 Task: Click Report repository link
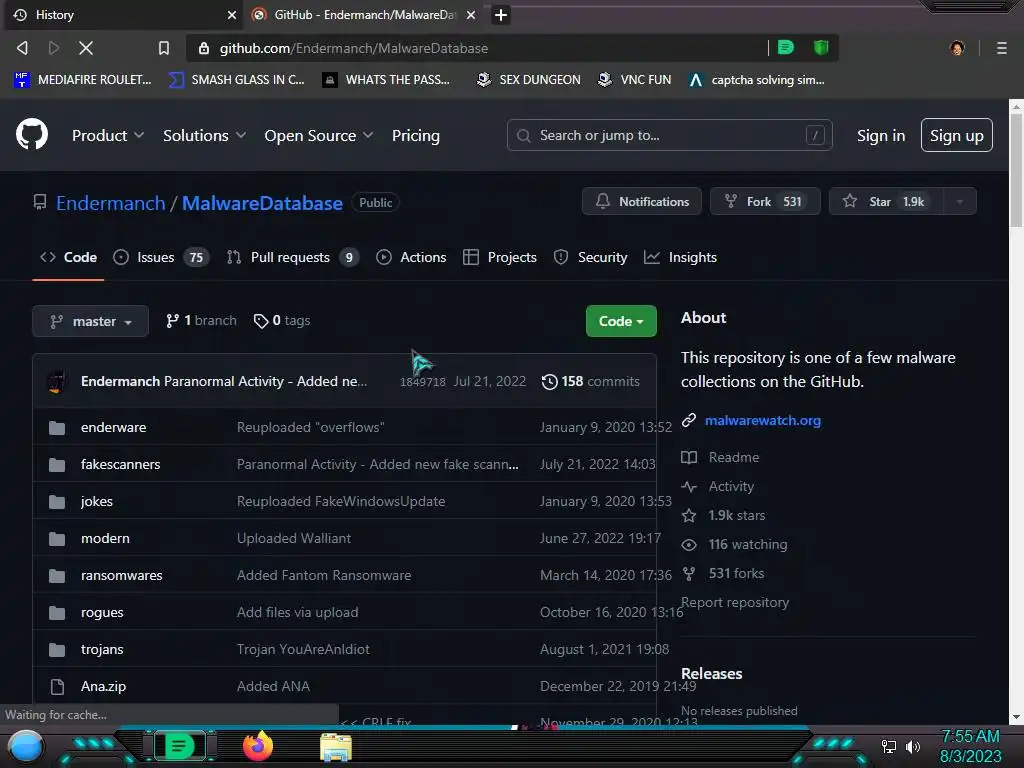pos(735,602)
